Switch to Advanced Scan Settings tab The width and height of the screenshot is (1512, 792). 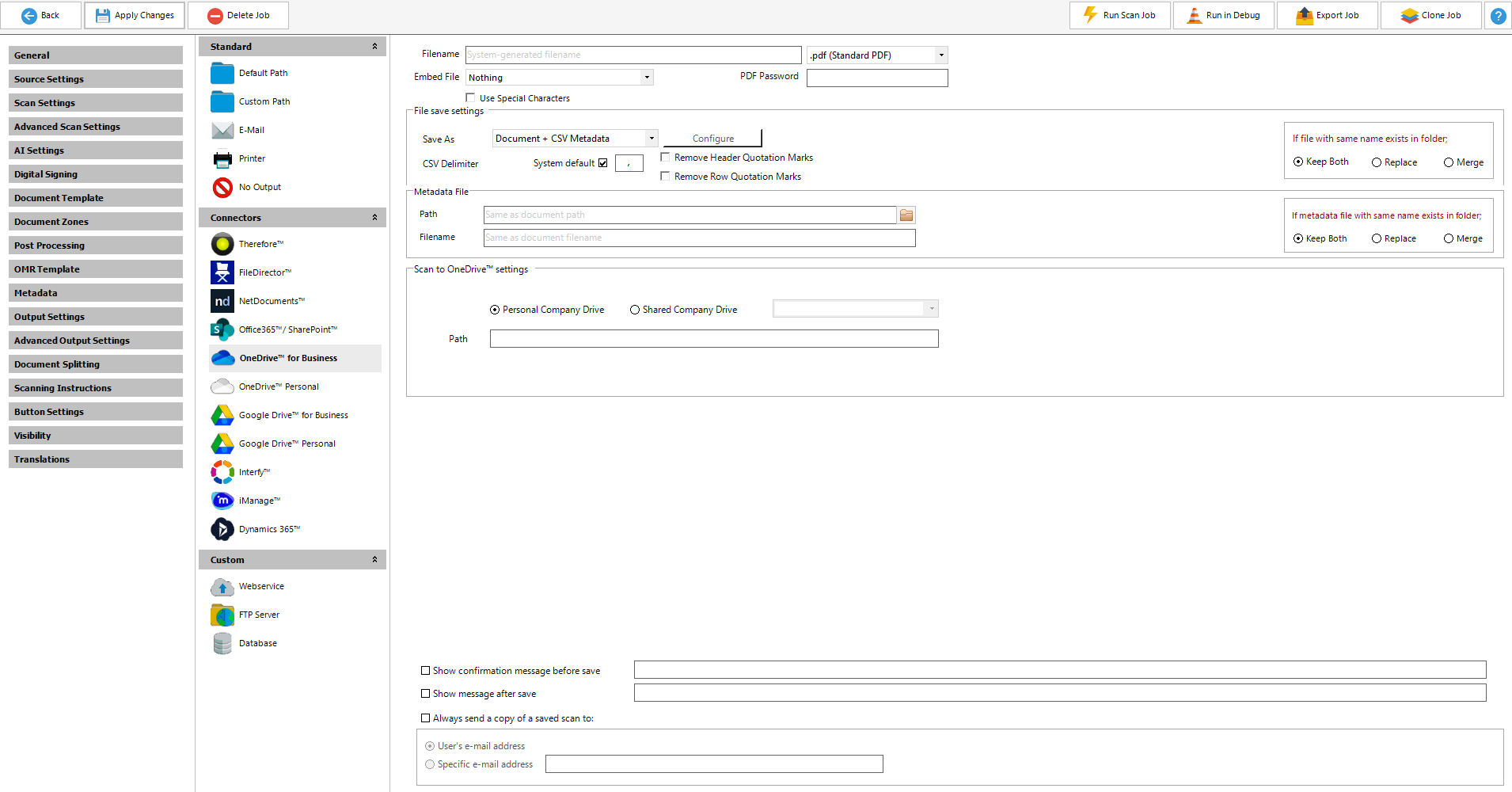[x=95, y=127]
